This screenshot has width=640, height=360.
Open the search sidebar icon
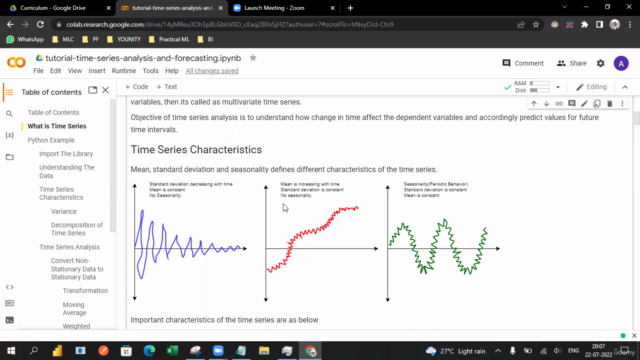tap(9, 113)
